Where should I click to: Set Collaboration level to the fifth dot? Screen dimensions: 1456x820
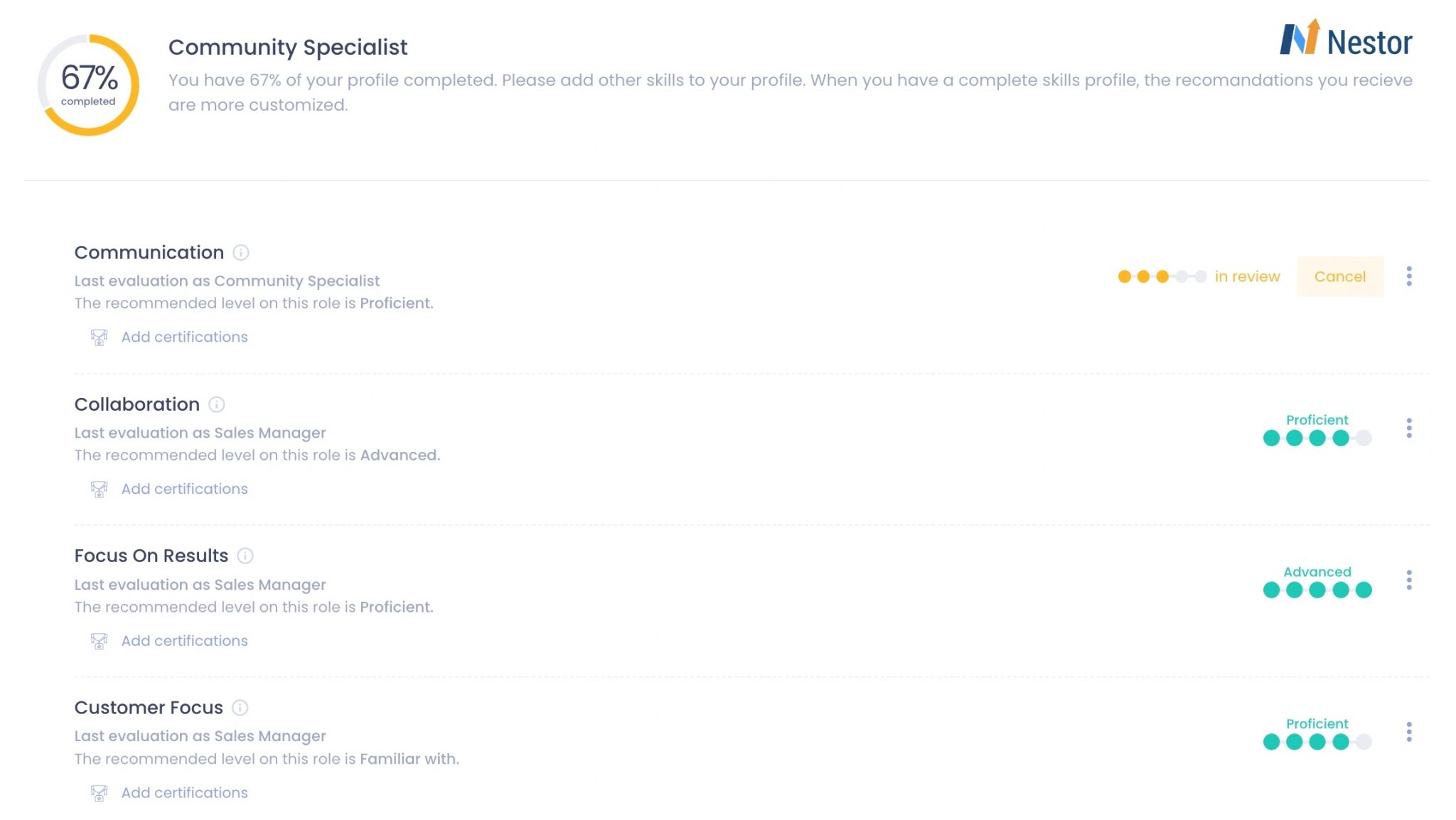coord(1364,438)
